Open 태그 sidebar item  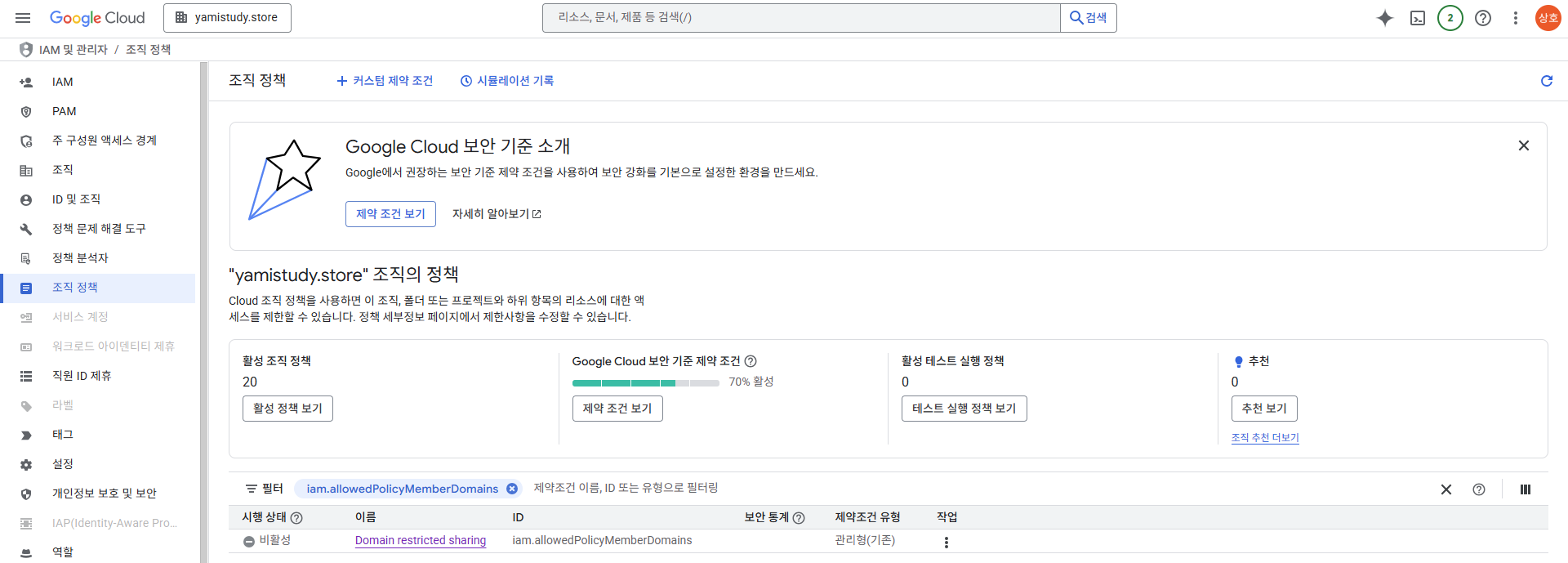click(x=98, y=435)
